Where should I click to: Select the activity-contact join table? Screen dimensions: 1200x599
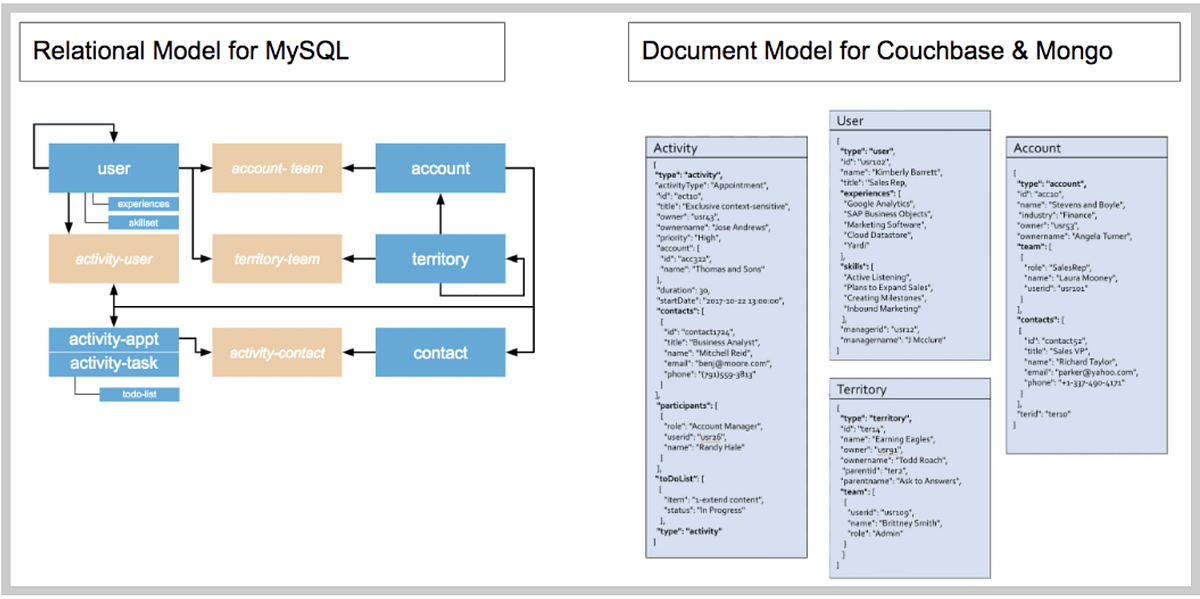pos(276,352)
